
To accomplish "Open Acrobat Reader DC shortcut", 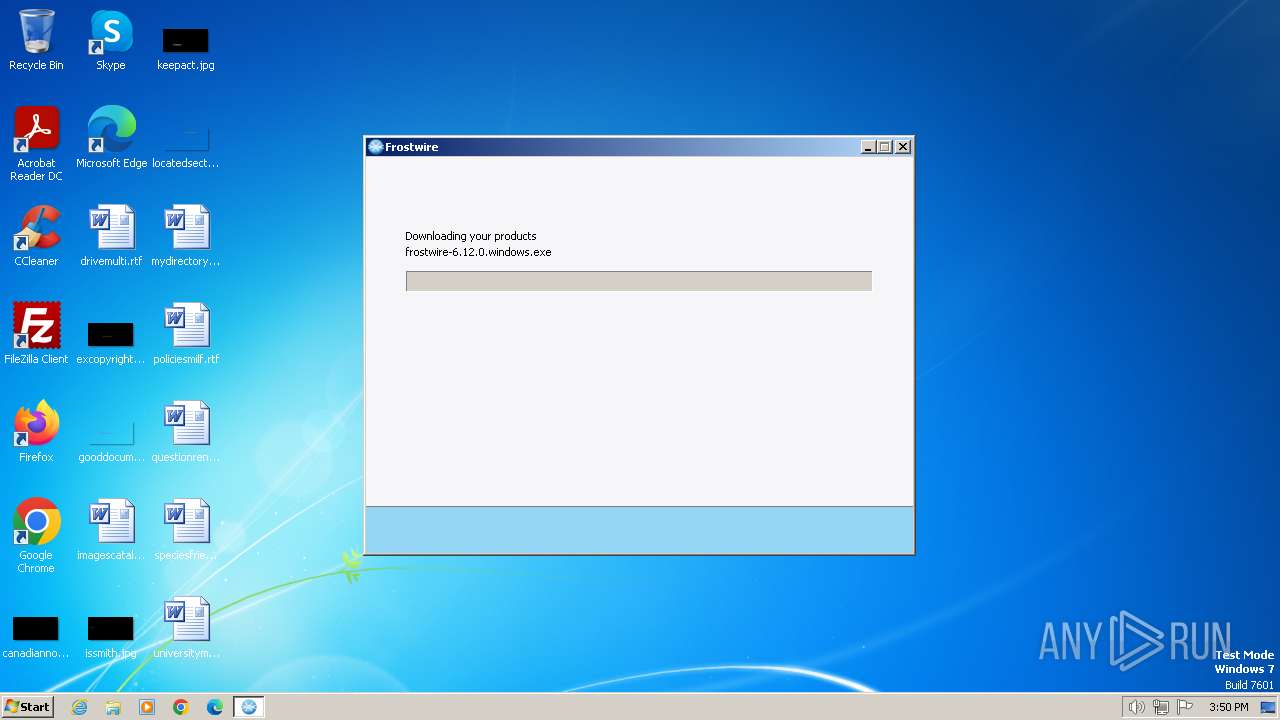I will (36, 143).
